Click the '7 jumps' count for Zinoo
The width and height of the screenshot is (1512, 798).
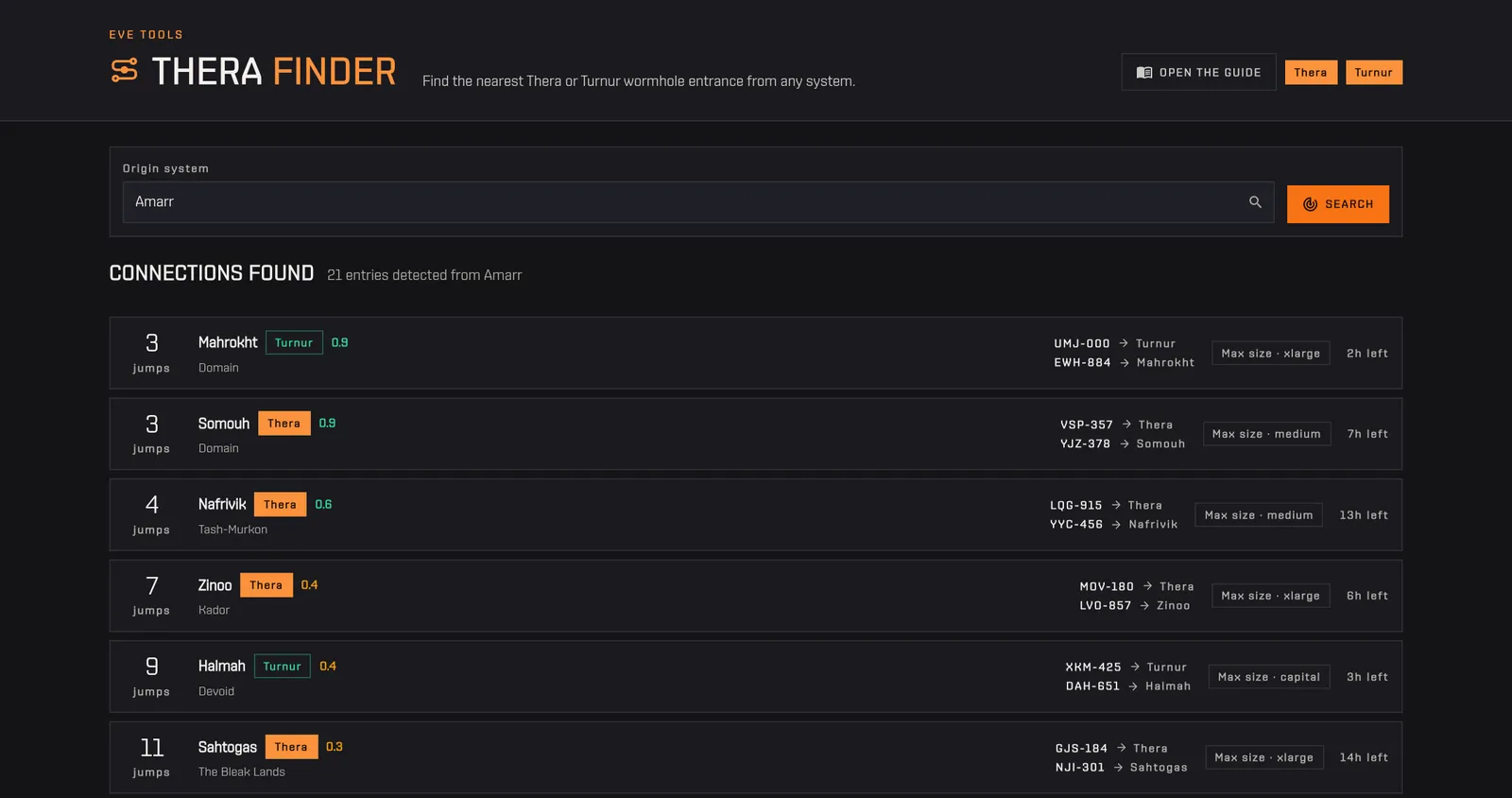click(x=151, y=596)
